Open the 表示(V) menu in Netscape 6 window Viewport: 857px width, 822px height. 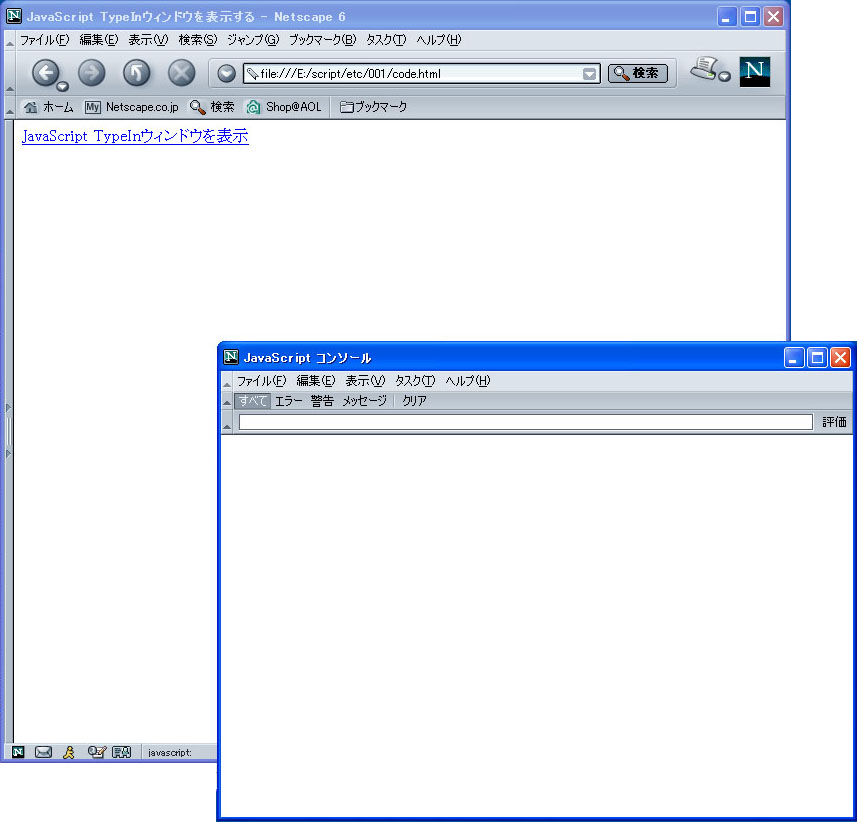(x=148, y=40)
